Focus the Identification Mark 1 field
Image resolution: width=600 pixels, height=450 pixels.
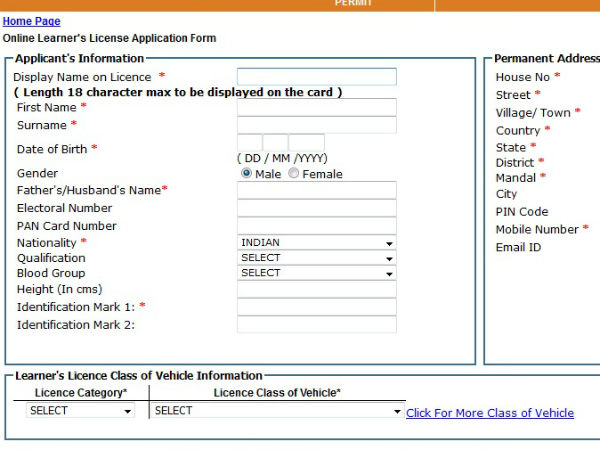coord(316,306)
